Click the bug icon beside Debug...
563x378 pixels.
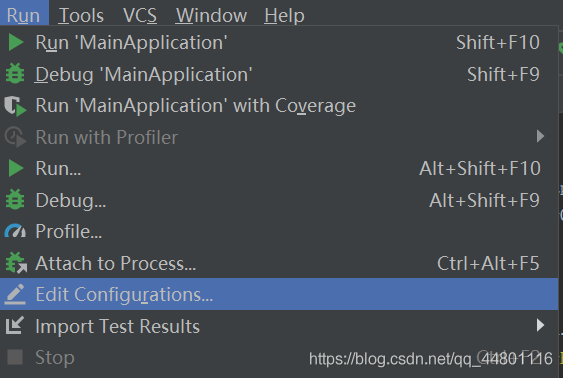pyautogui.click(x=15, y=200)
